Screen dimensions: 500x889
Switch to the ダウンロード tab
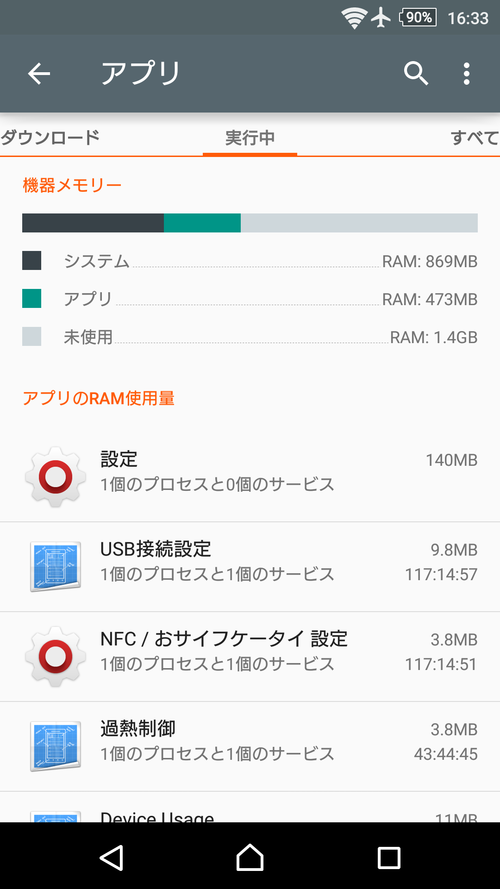click(x=50, y=138)
